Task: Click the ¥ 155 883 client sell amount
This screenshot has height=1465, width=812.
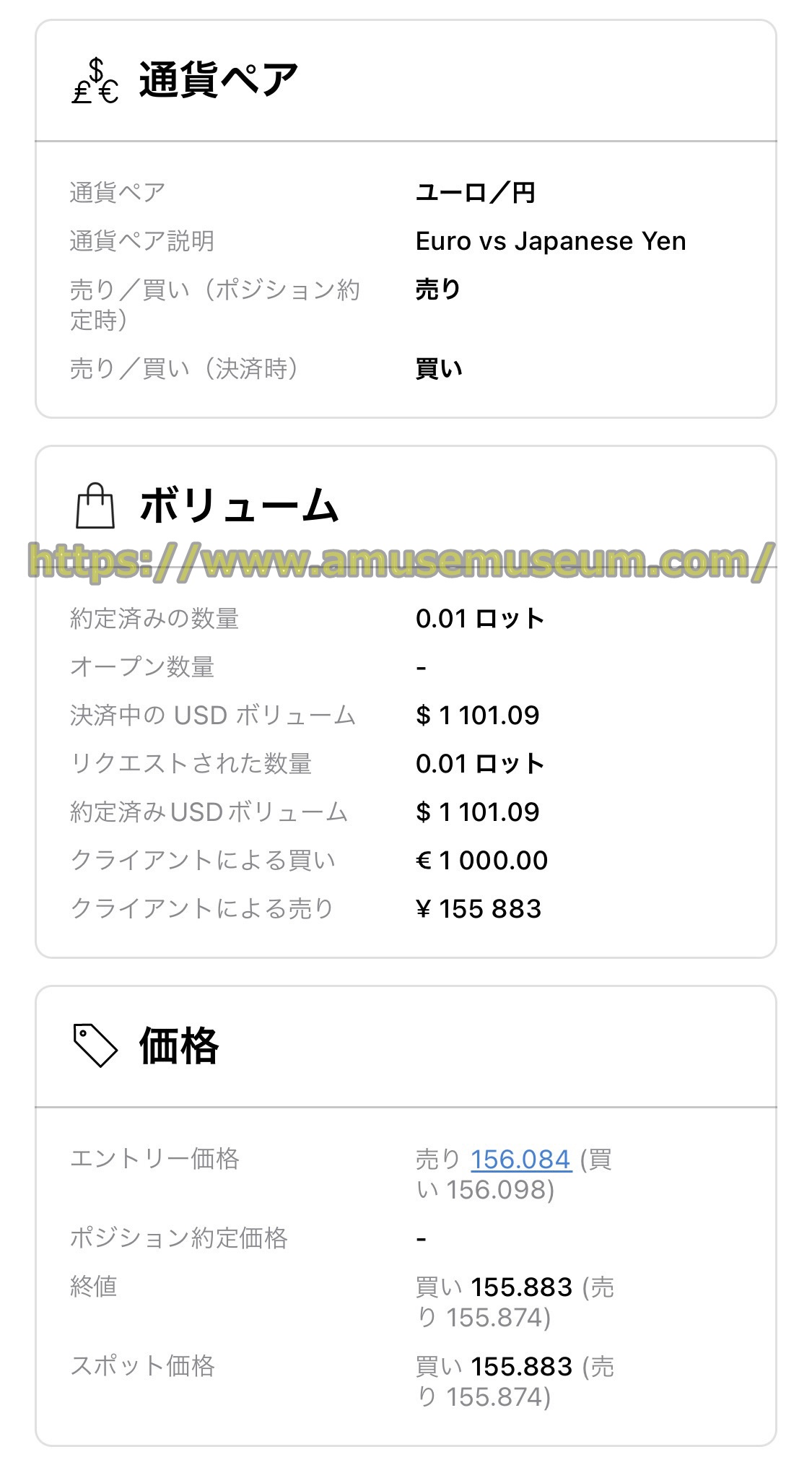Action: (479, 909)
